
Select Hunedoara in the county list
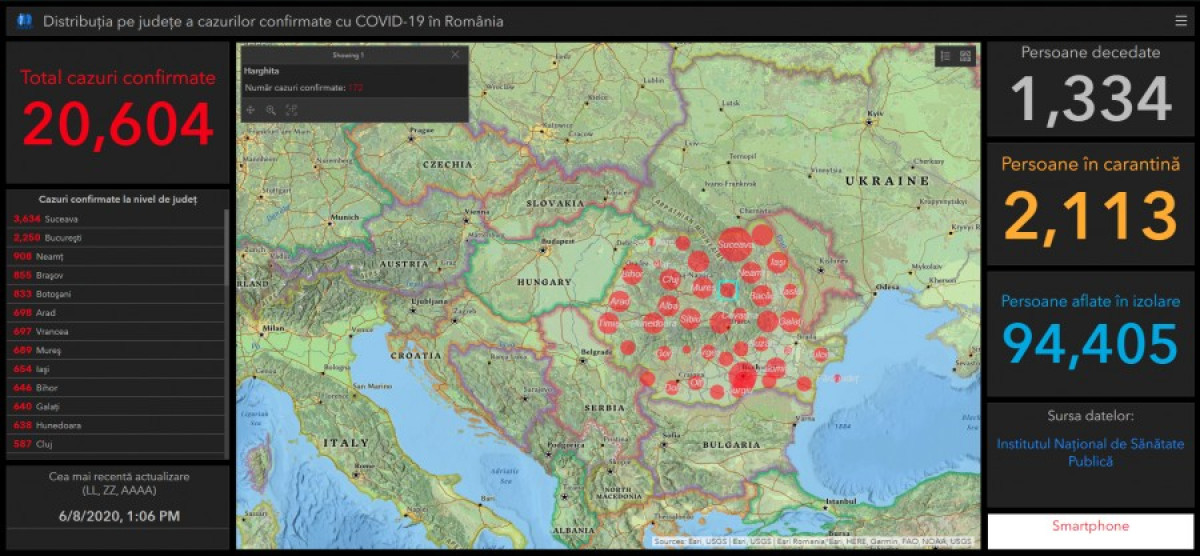point(62,425)
